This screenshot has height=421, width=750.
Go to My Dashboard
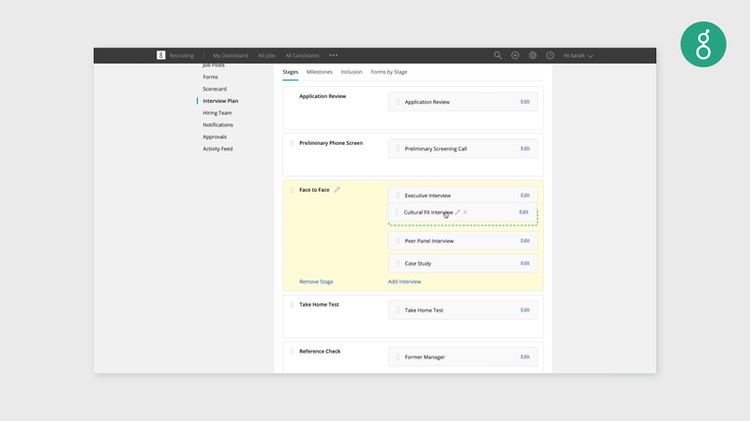[231, 55]
